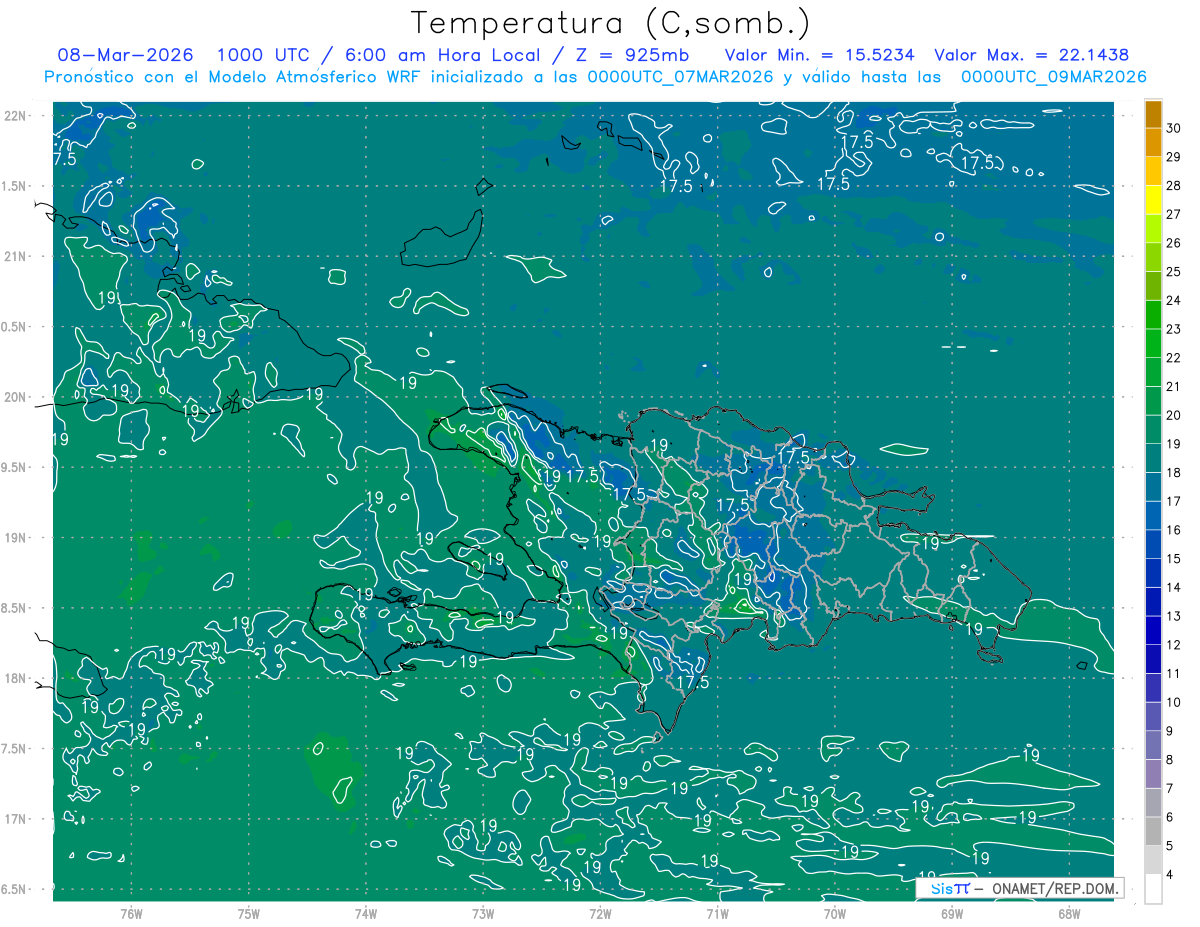The height and width of the screenshot is (927, 1200).
Task: Click the white bottom swatch of the color bar
Action: (1153, 889)
